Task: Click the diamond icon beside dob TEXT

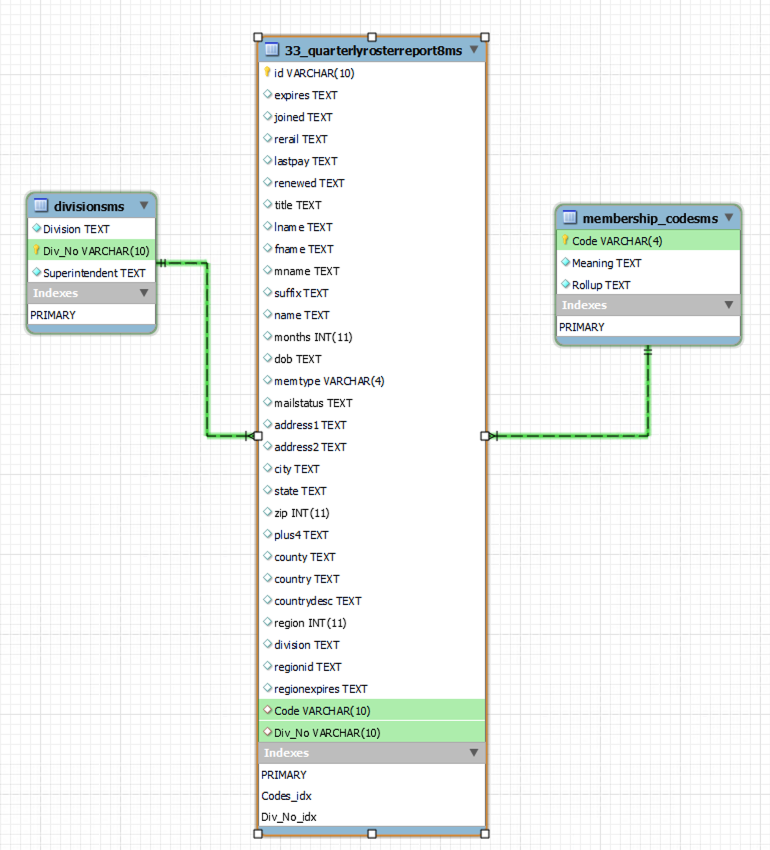Action: pyautogui.click(x=267, y=358)
